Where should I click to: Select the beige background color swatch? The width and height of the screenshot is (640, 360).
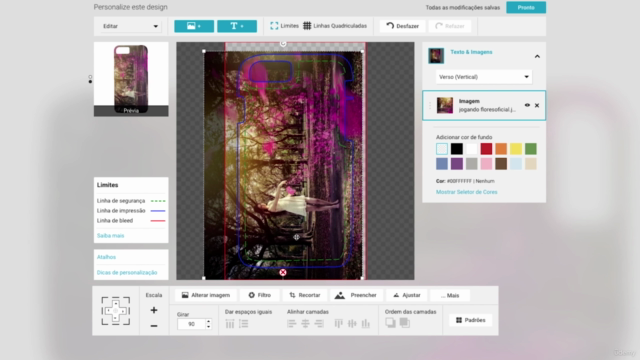coord(531,164)
